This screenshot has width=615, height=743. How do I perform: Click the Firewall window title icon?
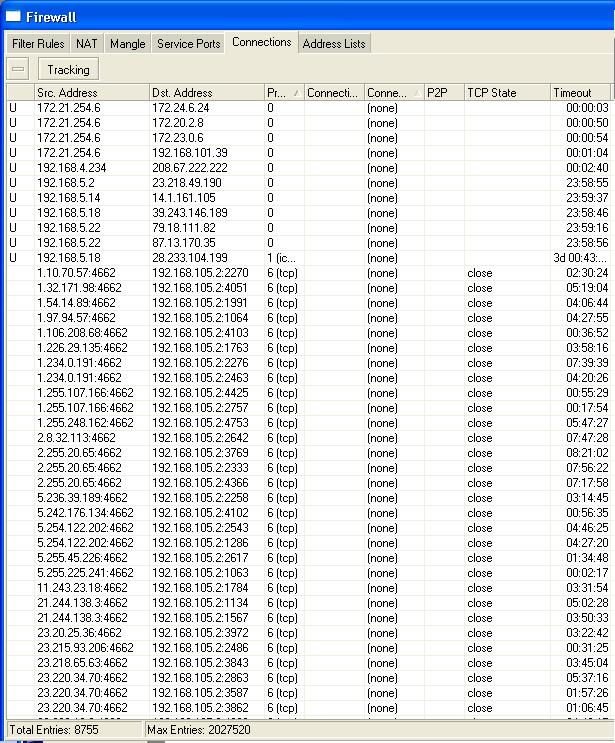tap(13, 17)
